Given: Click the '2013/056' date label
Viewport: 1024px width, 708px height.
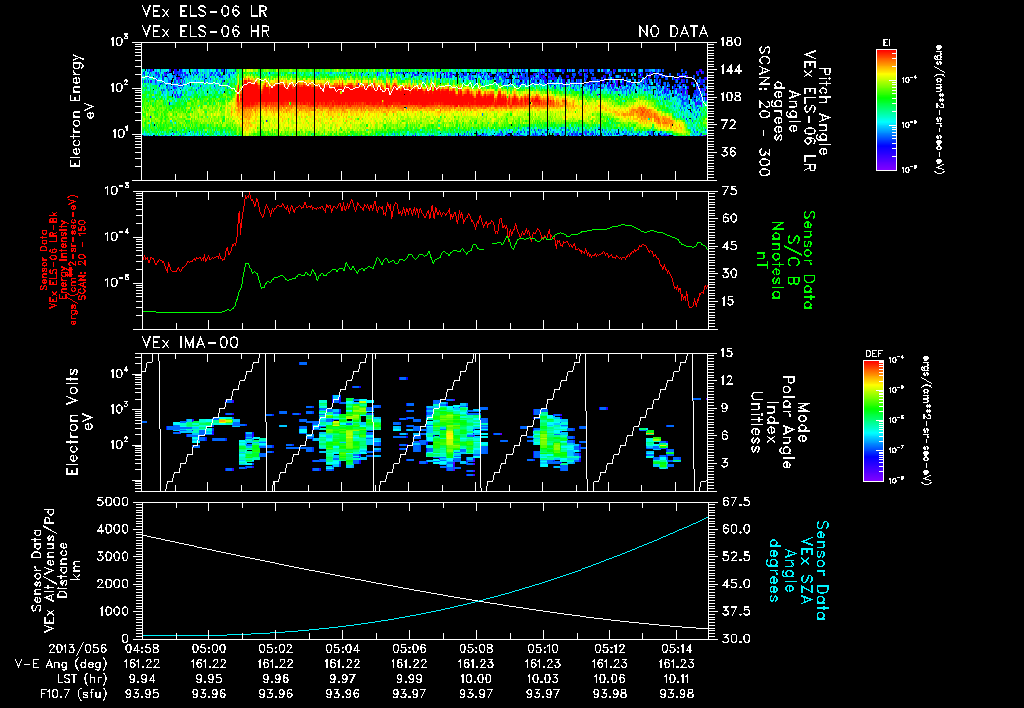Looking at the screenshot, I should tap(78, 649).
